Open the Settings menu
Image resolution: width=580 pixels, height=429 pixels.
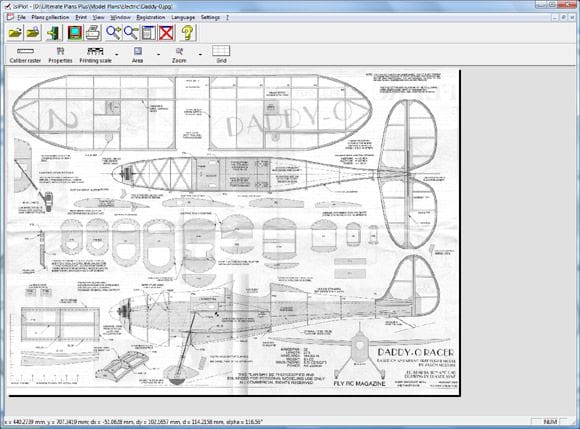click(210, 17)
